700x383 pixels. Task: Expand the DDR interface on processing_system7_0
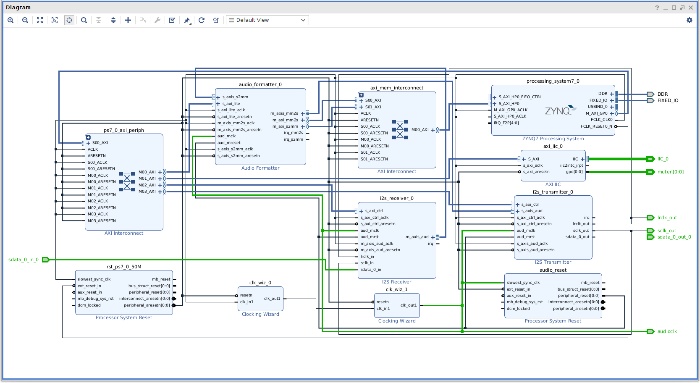point(612,94)
